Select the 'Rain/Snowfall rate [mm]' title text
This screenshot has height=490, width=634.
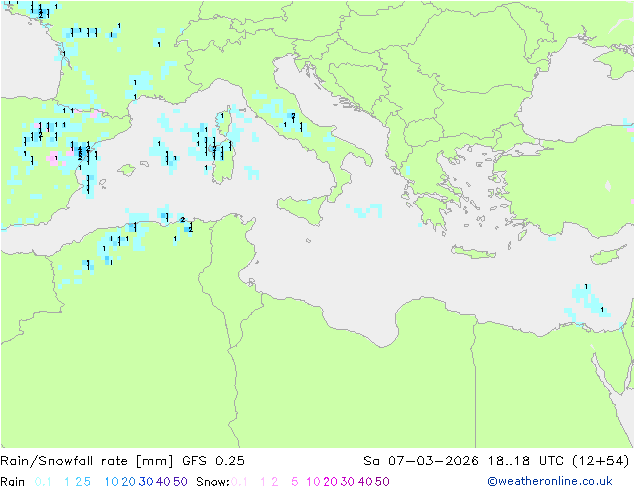point(87,461)
